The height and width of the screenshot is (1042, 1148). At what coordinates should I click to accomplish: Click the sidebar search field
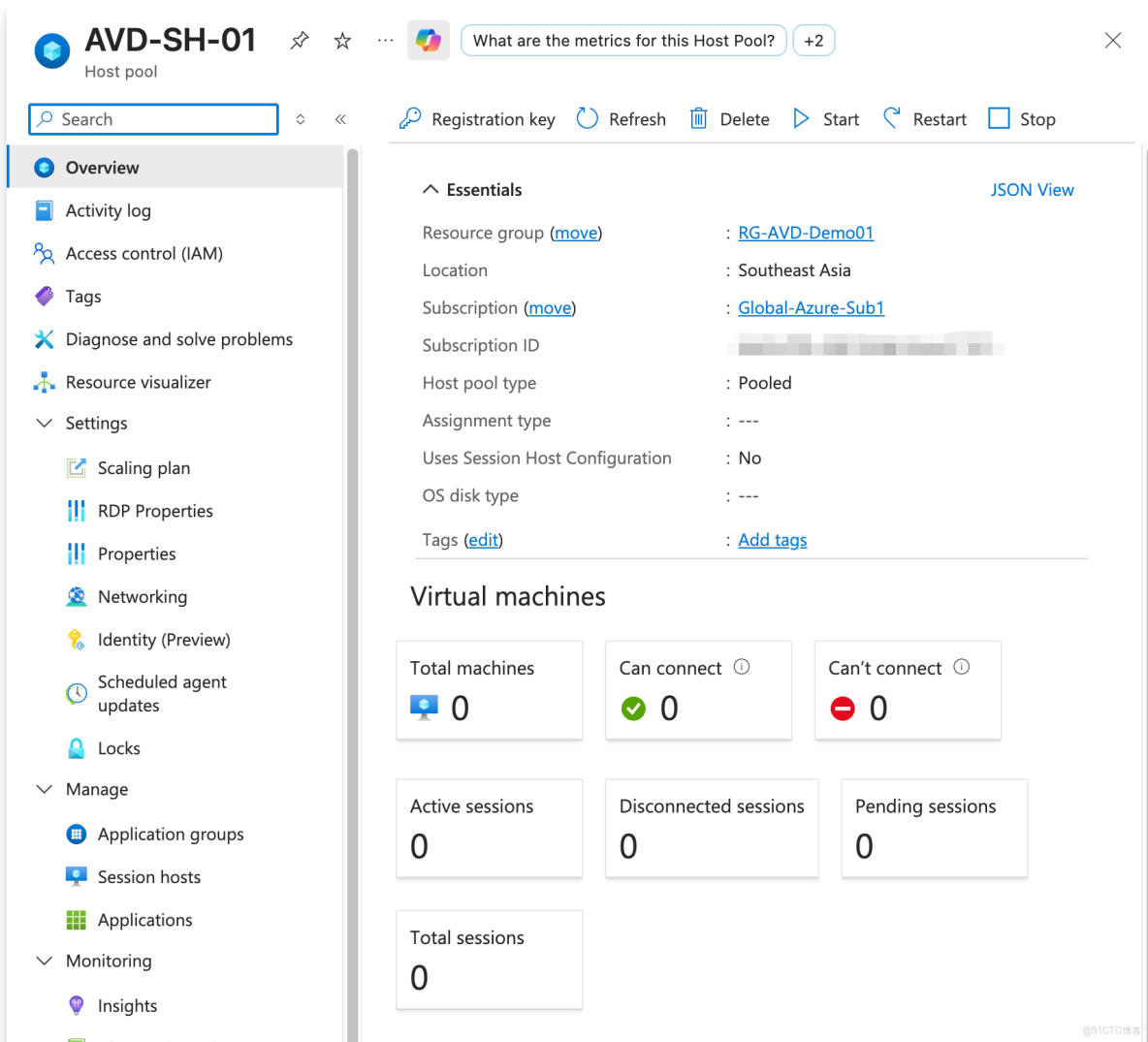pyautogui.click(x=152, y=118)
